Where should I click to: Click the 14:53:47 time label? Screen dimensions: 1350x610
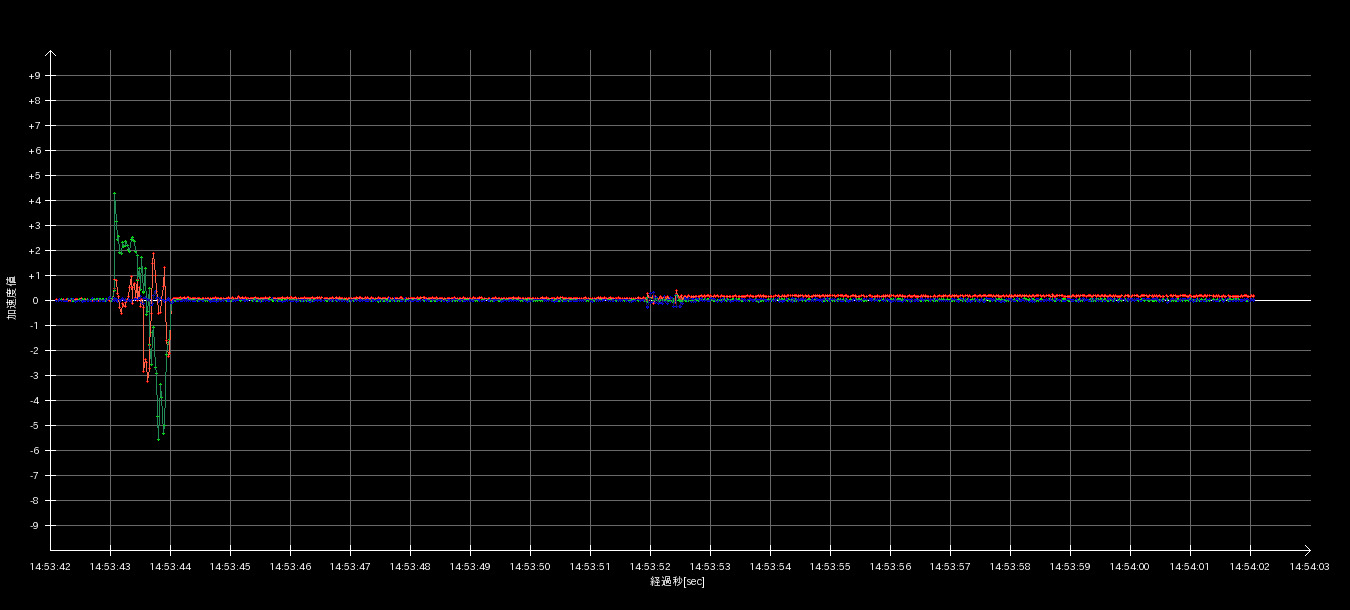(350, 567)
